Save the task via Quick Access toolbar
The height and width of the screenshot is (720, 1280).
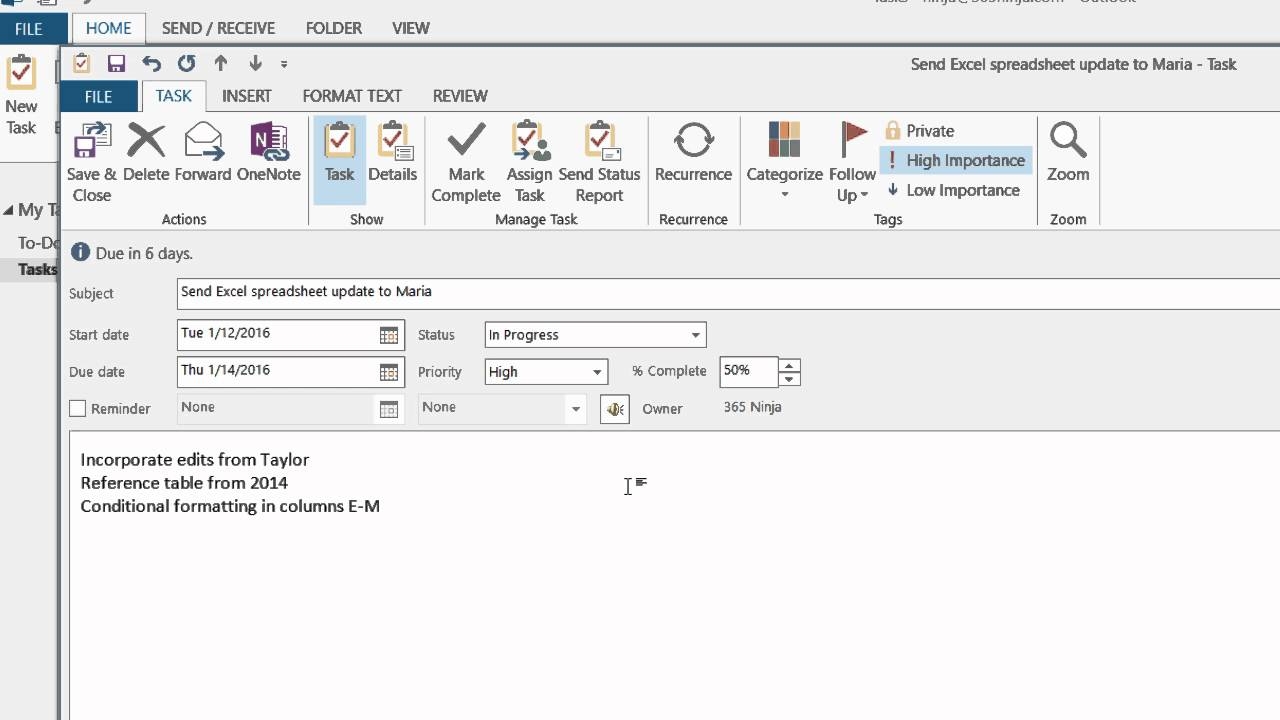pyautogui.click(x=116, y=63)
